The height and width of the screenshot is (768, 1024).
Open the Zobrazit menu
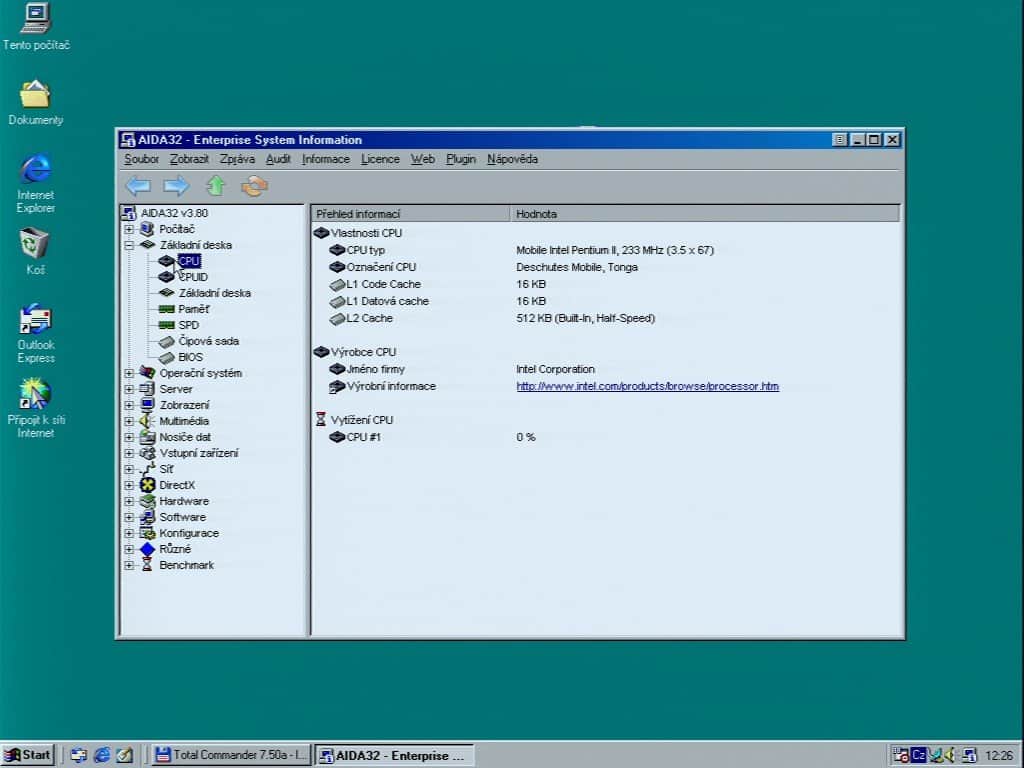[189, 159]
